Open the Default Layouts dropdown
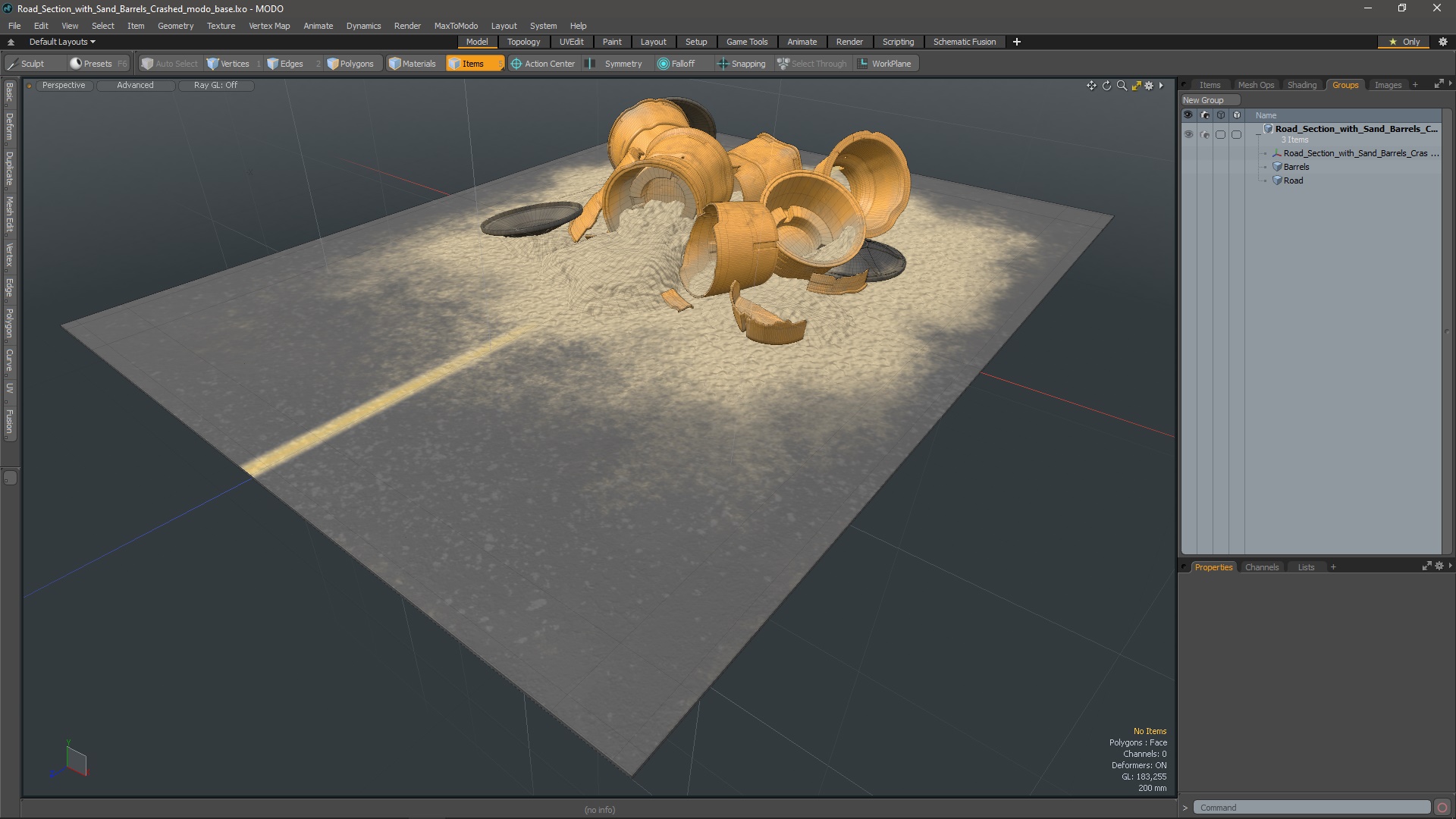The width and height of the screenshot is (1456, 819). click(x=62, y=42)
